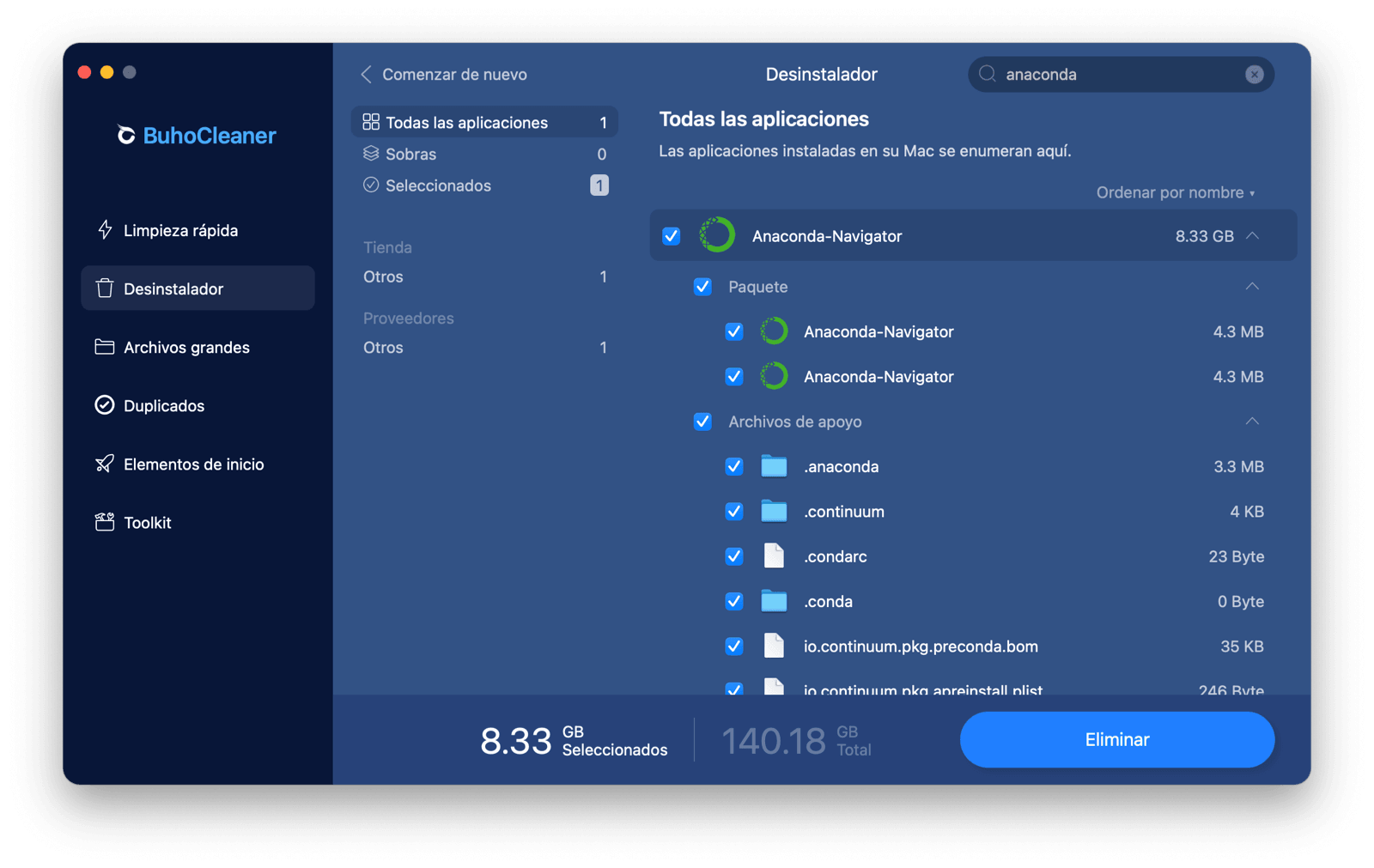Click the trash can icon for Desinstalador
The image size is (1374, 868).
pos(105,288)
